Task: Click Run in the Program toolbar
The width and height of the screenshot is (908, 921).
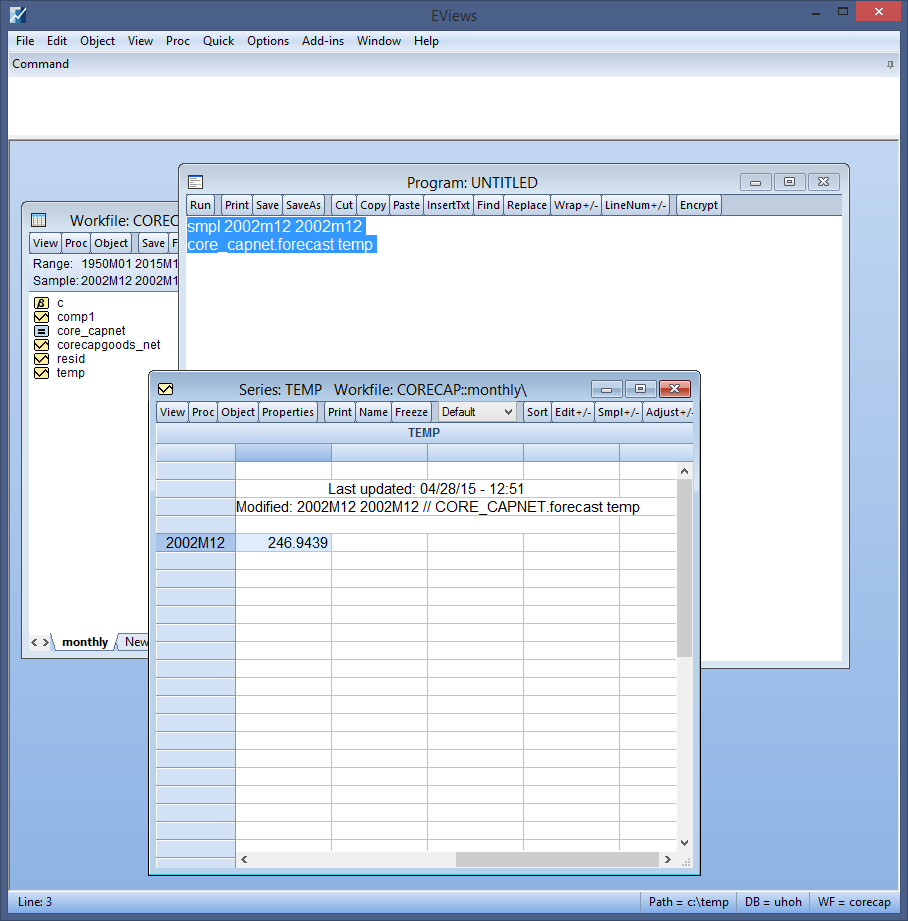Action: [x=200, y=205]
